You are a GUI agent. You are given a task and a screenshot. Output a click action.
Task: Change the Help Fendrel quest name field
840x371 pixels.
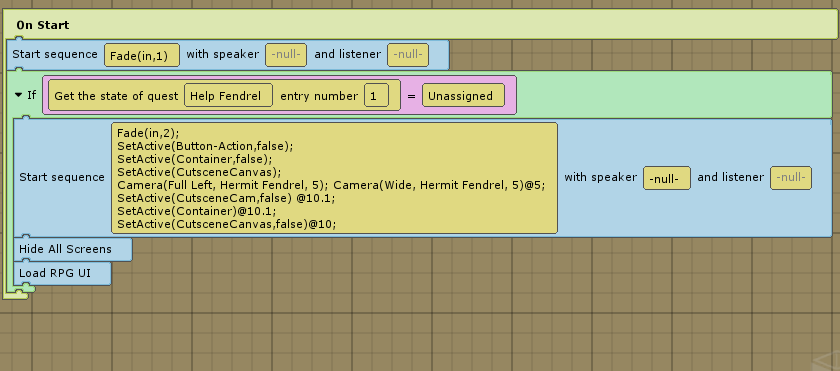click(x=229, y=95)
